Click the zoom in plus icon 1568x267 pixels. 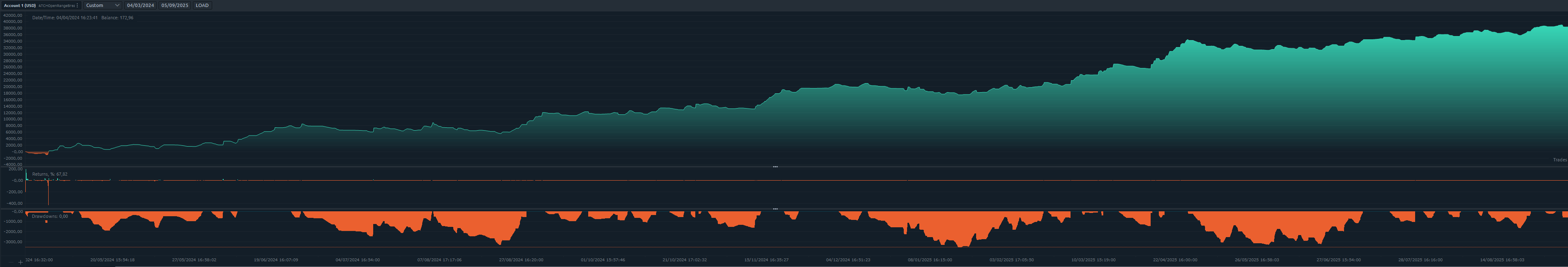click(21, 262)
